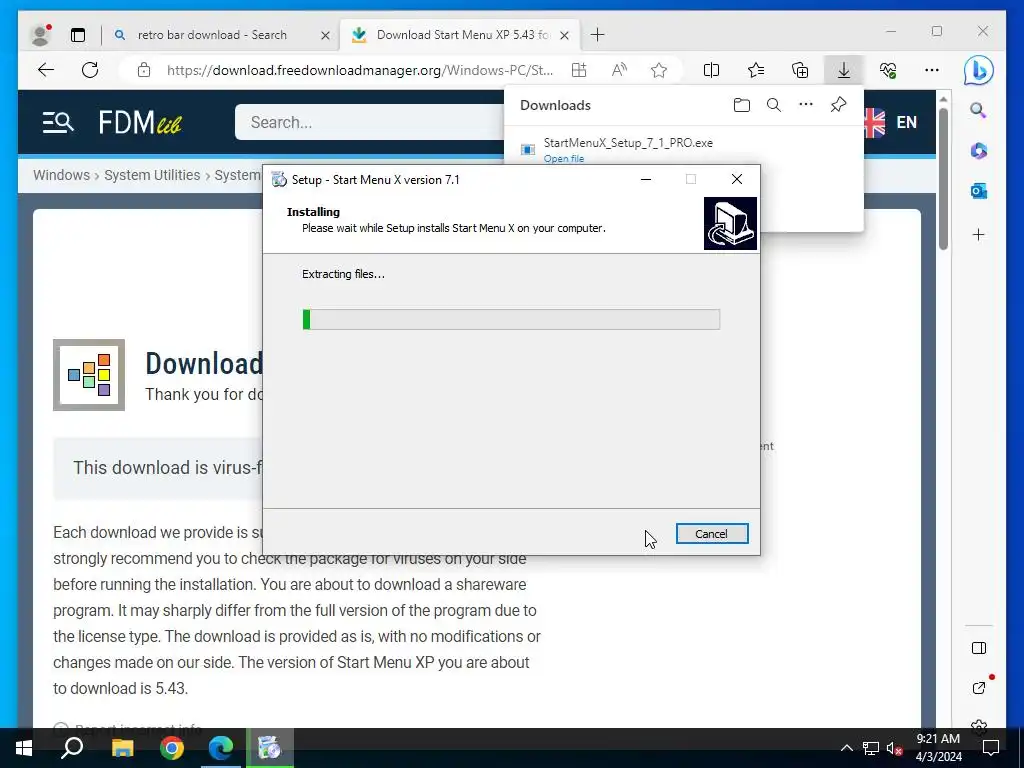This screenshot has height=768, width=1024.
Task: Click the installation progress bar
Action: tap(511, 319)
